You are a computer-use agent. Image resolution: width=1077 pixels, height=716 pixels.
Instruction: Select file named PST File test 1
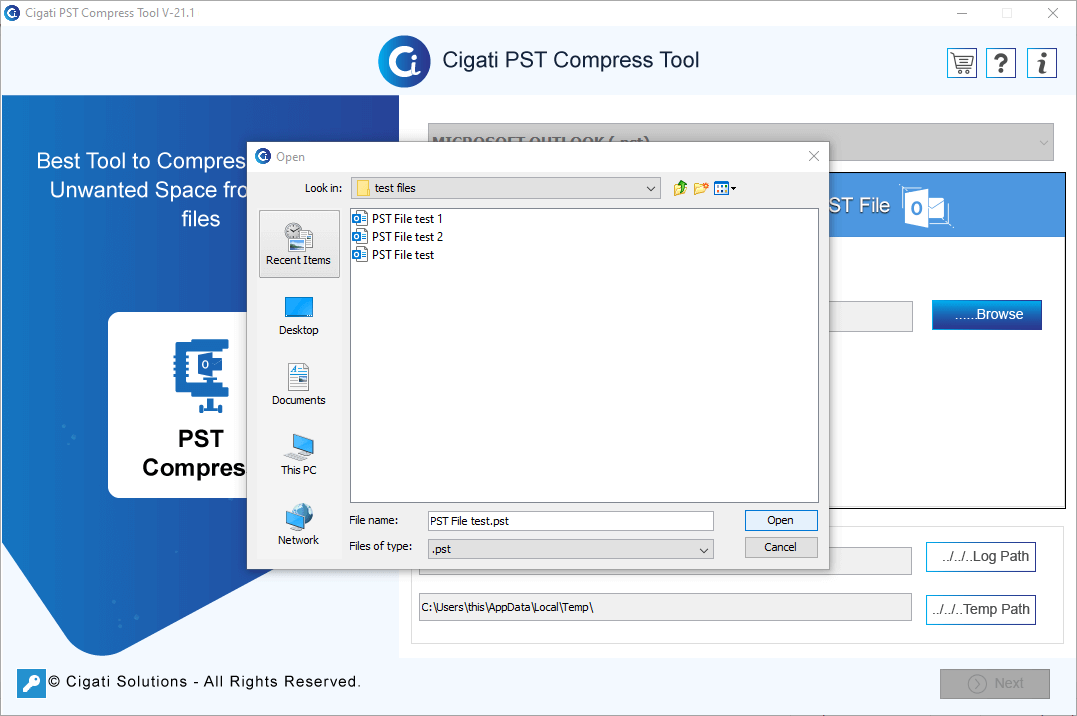(x=407, y=219)
